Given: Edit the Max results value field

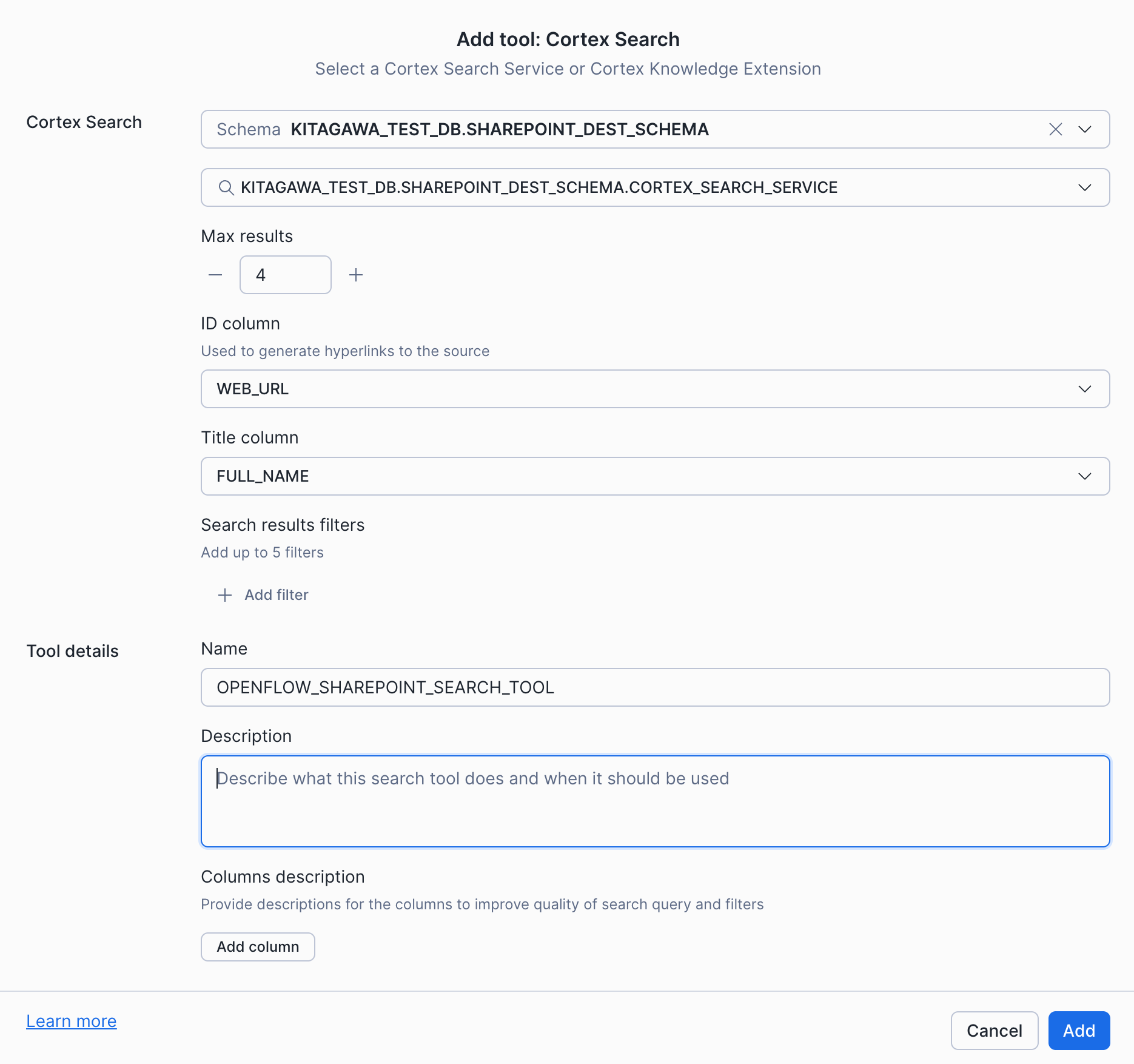Looking at the screenshot, I should coord(285,275).
